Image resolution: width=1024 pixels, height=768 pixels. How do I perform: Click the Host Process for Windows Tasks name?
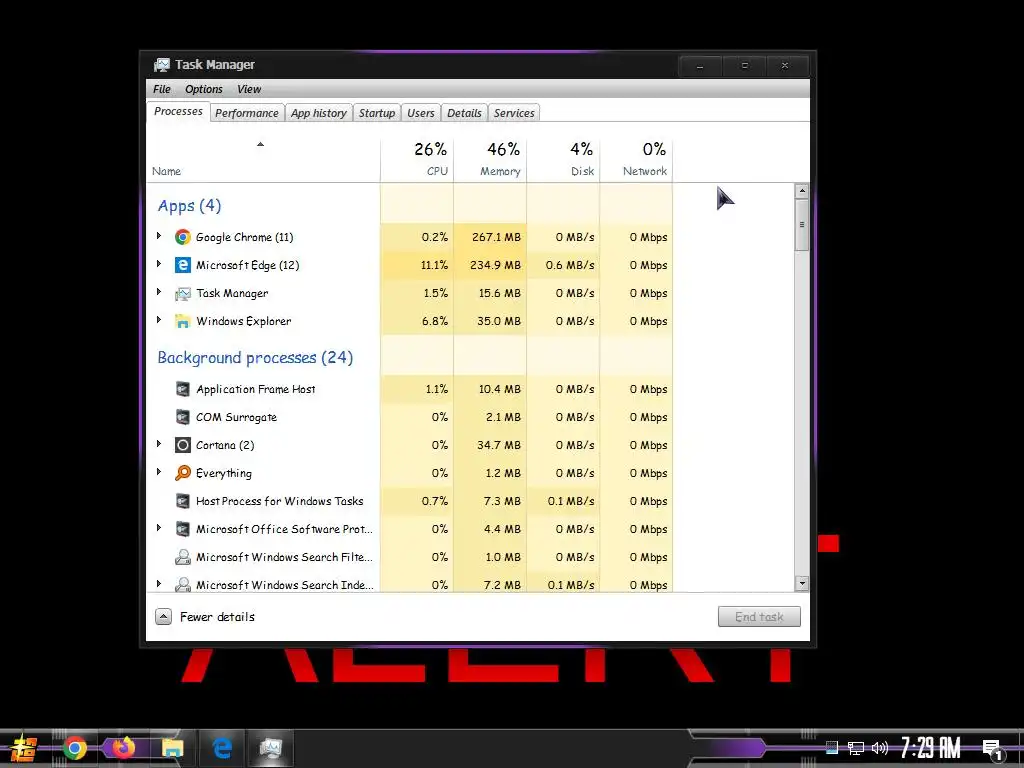tap(280, 501)
